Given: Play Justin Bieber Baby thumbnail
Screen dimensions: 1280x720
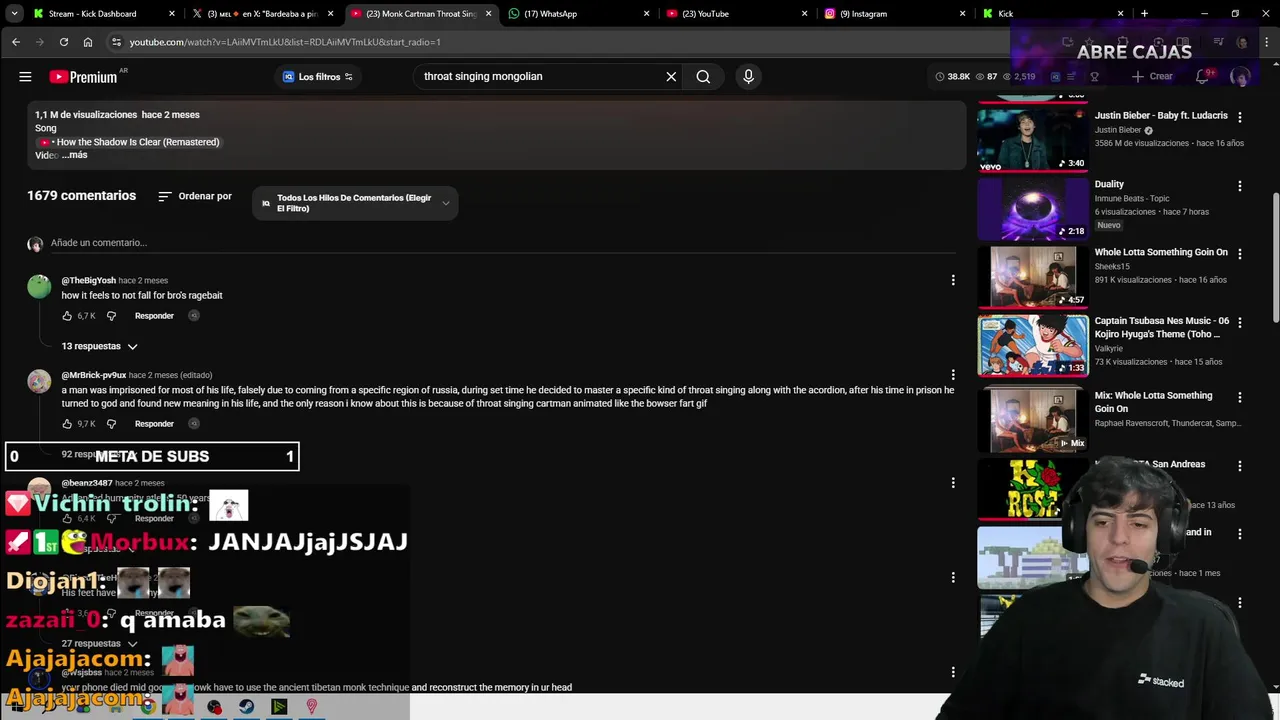Looking at the screenshot, I should click(x=1033, y=140).
